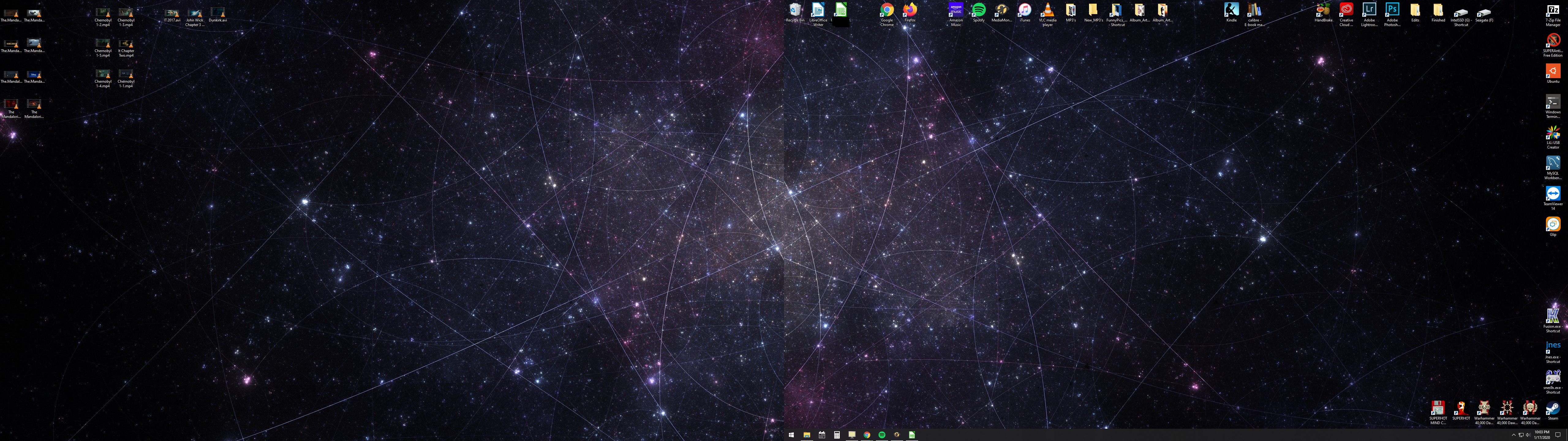Select Chernobyl 1-3.mp4 video file
1568x441 pixels.
126,17
